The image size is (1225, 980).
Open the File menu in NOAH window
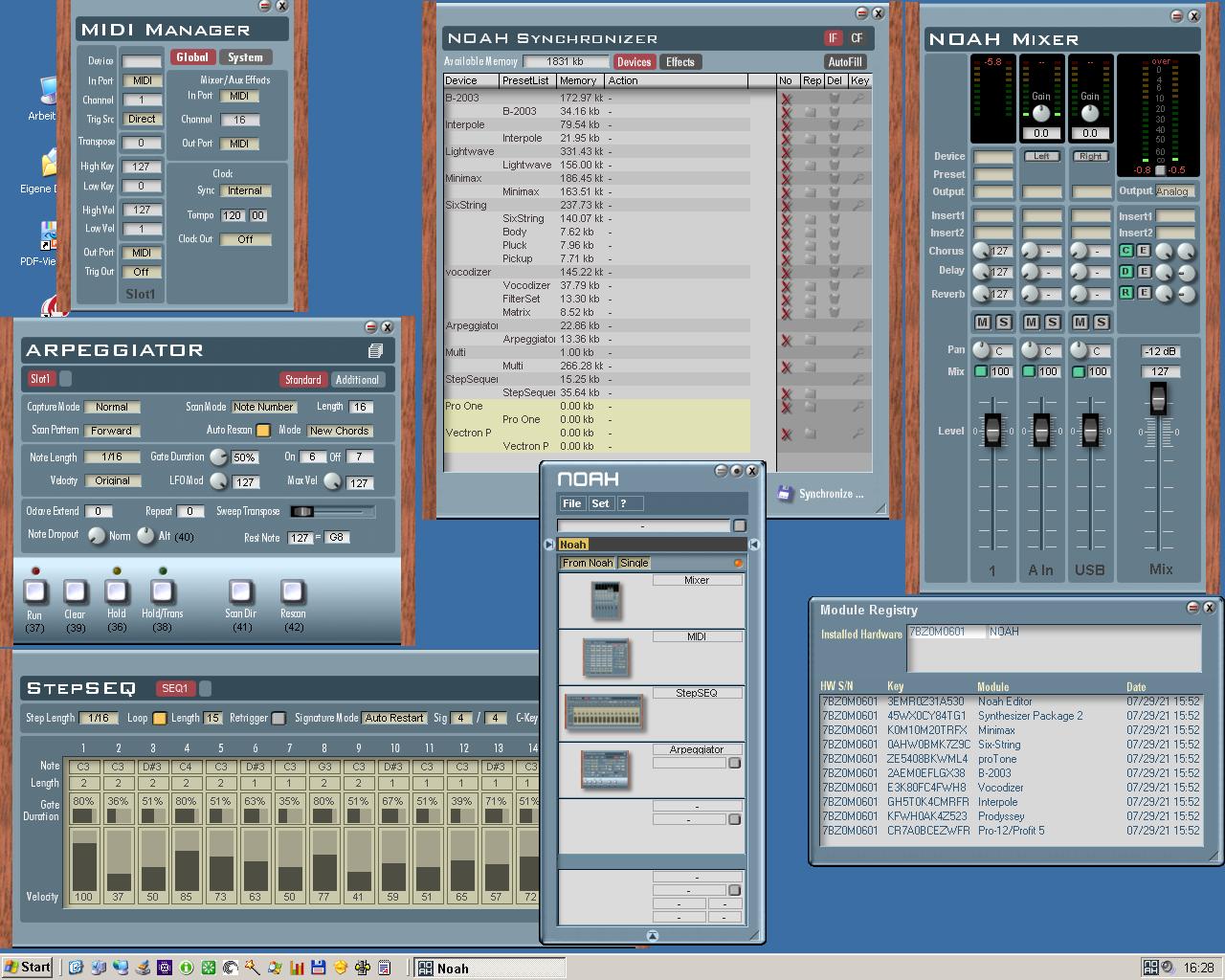(x=571, y=503)
